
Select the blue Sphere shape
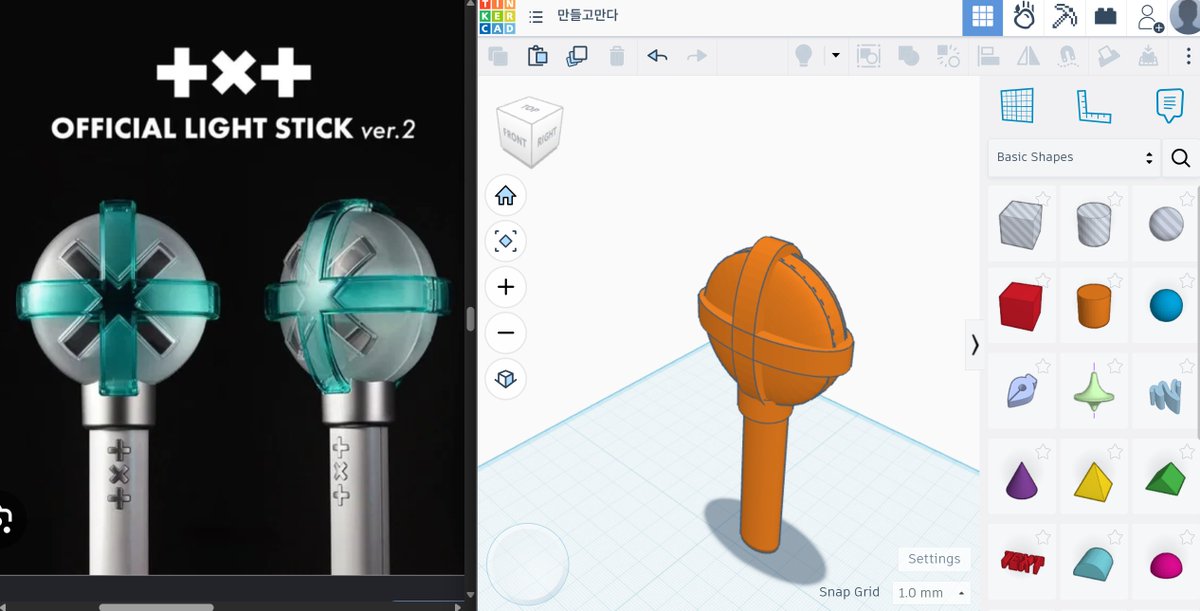pos(1166,305)
